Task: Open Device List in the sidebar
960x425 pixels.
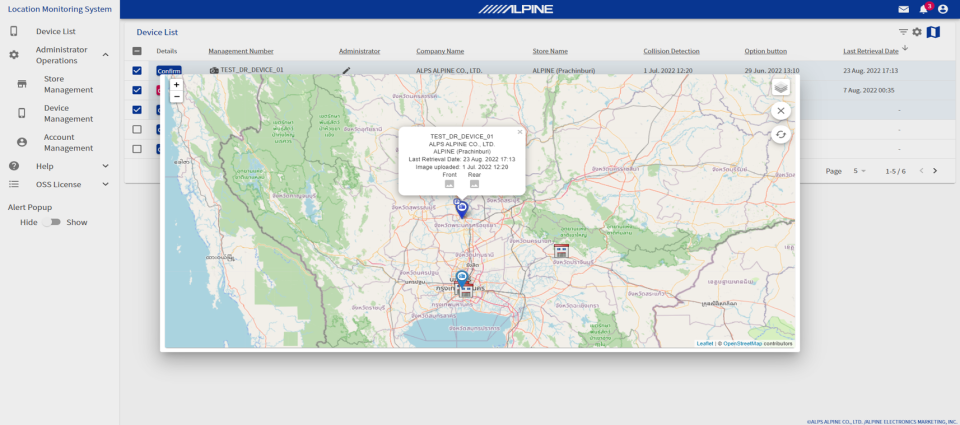Action: 56,31
